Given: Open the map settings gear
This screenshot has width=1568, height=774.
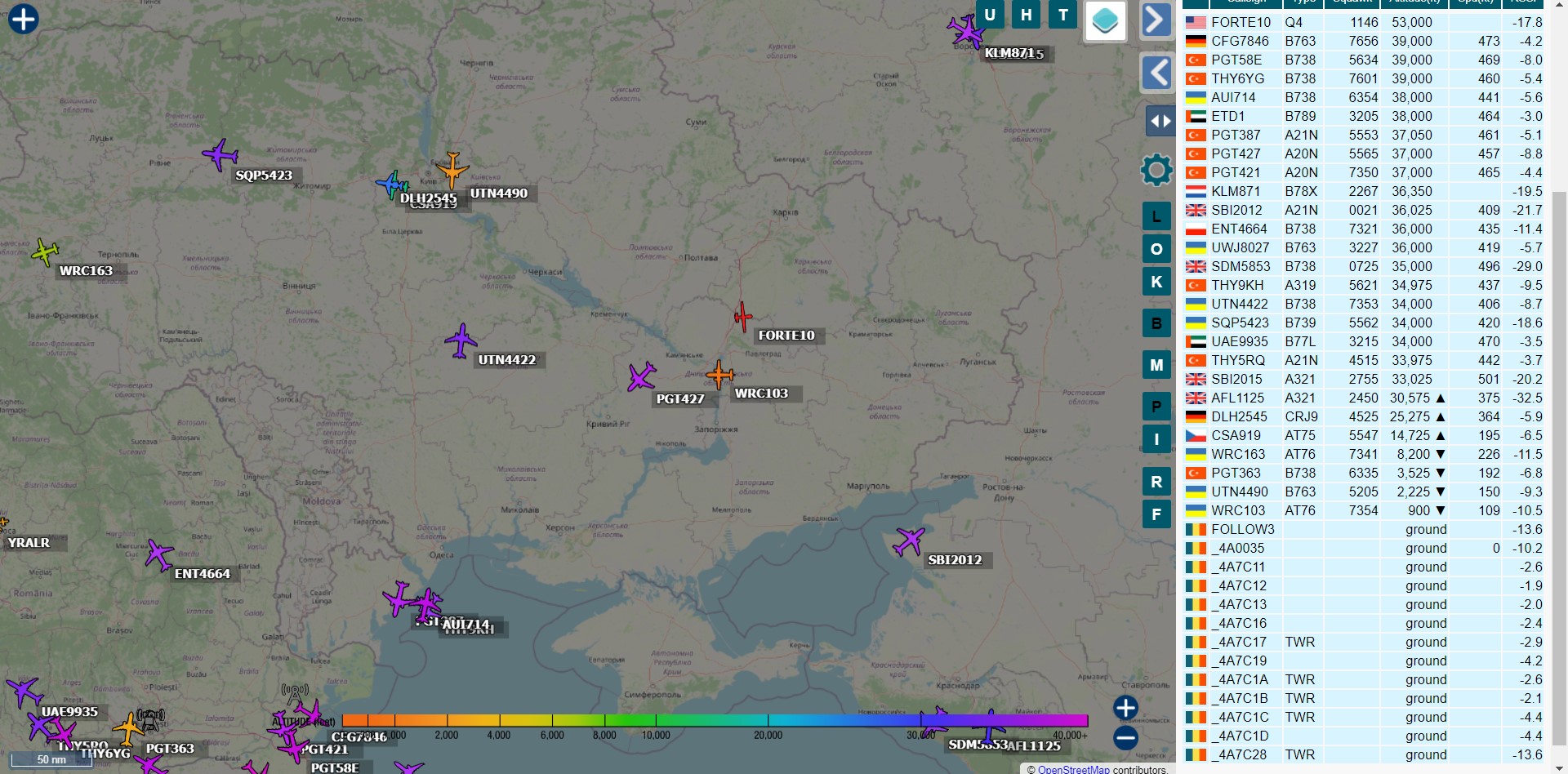Looking at the screenshot, I should (x=1156, y=170).
